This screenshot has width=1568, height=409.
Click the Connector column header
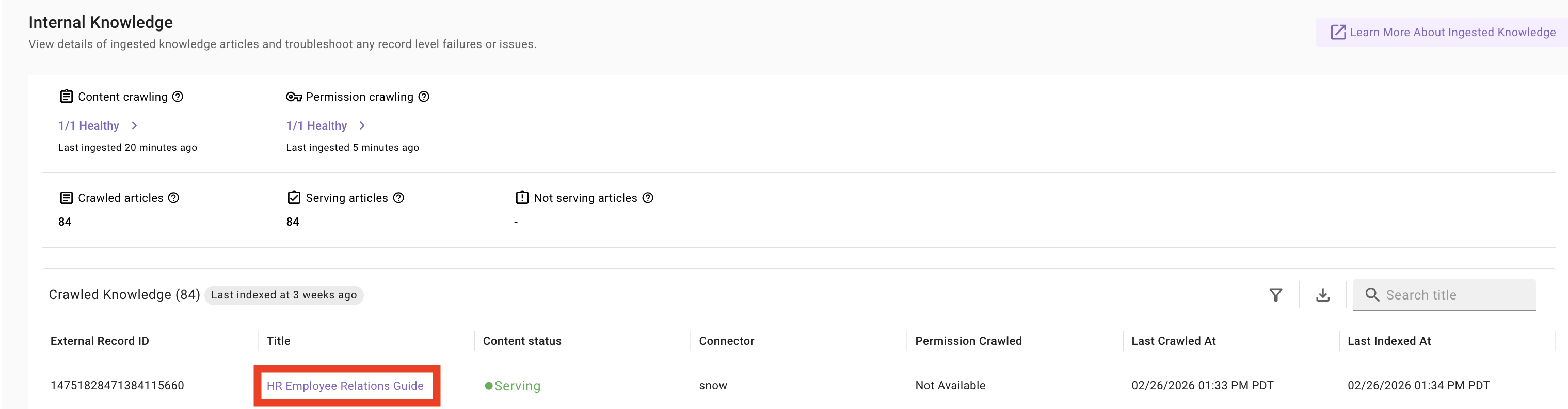pyautogui.click(x=726, y=341)
